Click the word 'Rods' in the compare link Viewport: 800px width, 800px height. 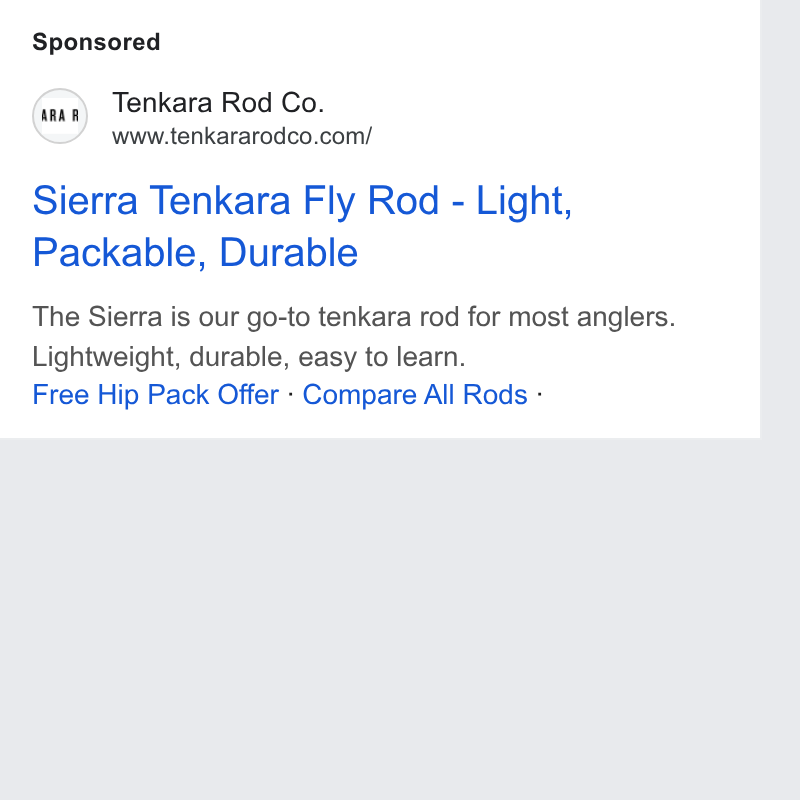495,394
